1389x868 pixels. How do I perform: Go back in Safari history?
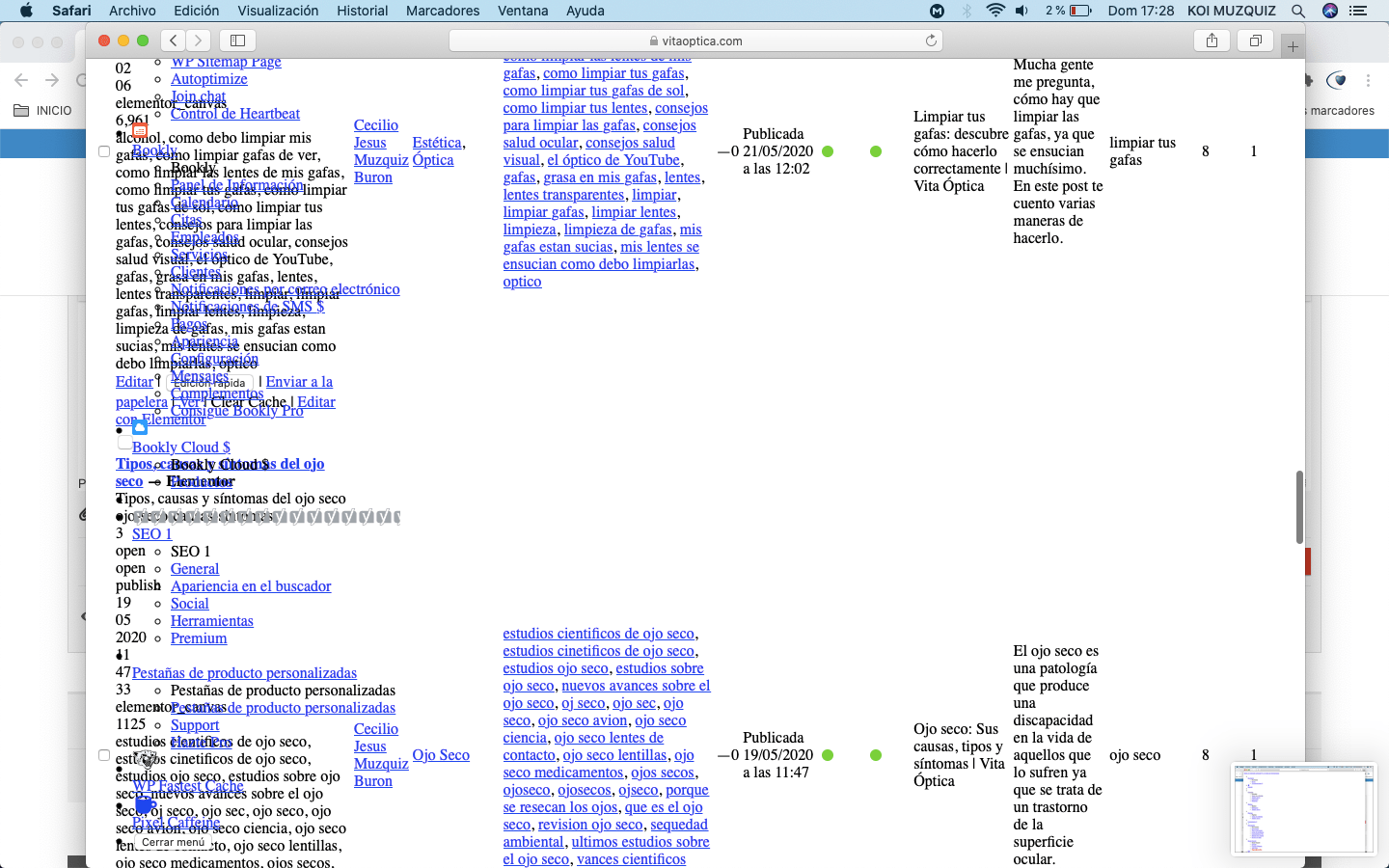pos(173,40)
